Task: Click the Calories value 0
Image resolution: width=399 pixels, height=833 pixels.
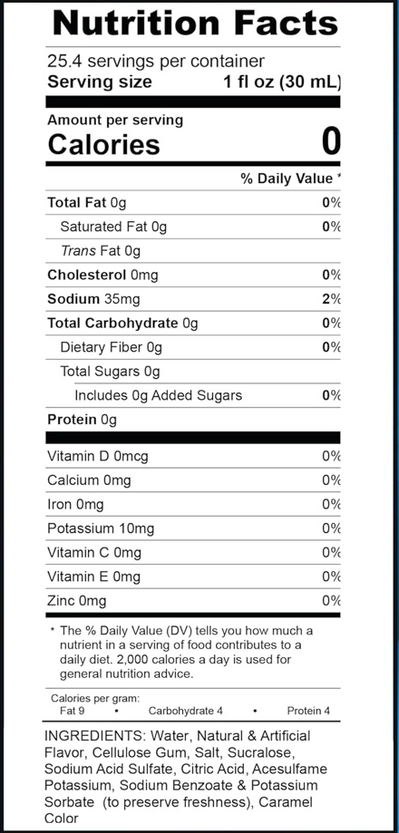Action: tap(330, 142)
